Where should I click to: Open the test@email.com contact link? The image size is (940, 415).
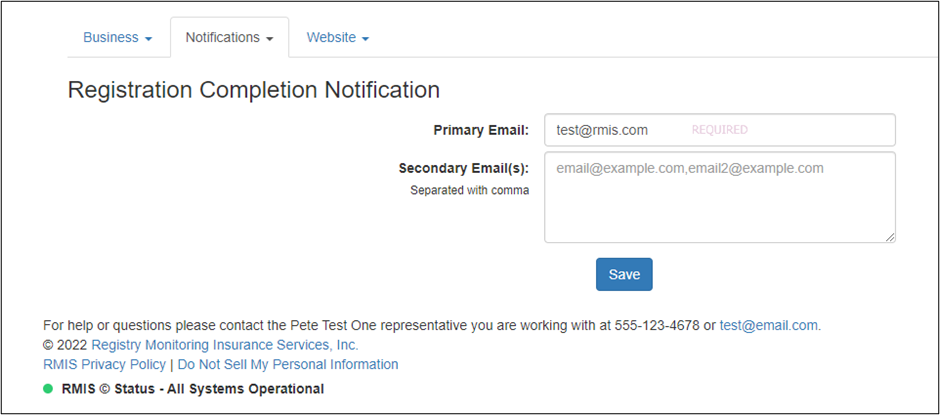769,326
